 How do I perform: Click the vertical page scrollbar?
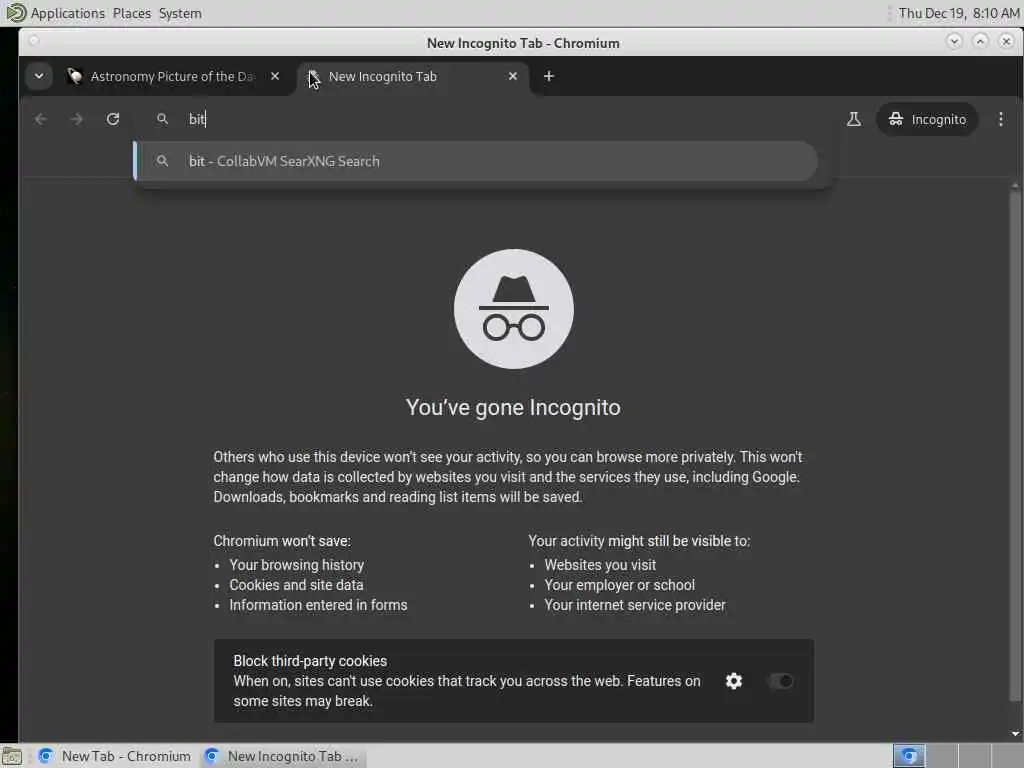click(1015, 447)
